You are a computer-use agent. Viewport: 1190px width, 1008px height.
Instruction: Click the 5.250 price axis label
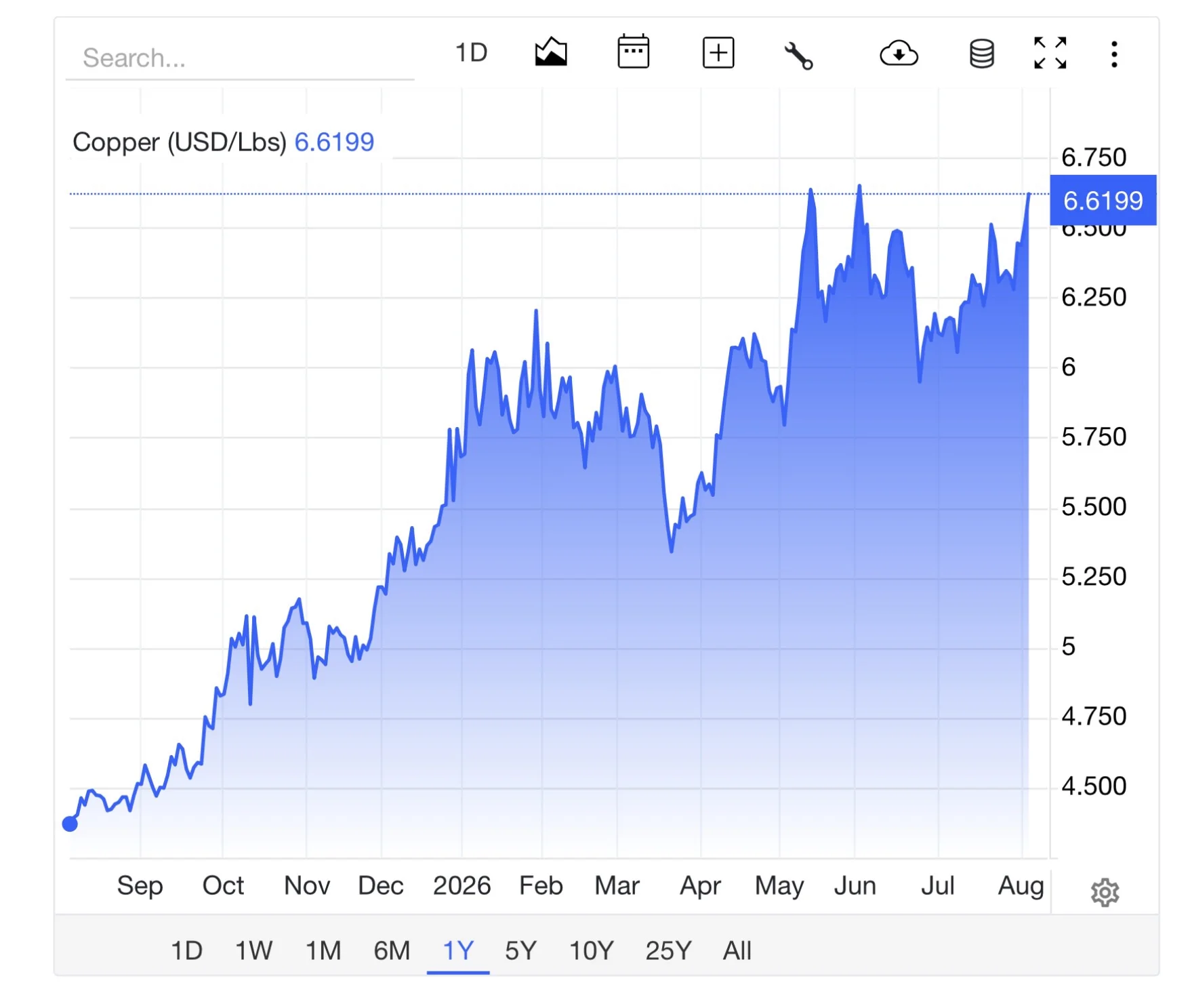(x=1094, y=576)
